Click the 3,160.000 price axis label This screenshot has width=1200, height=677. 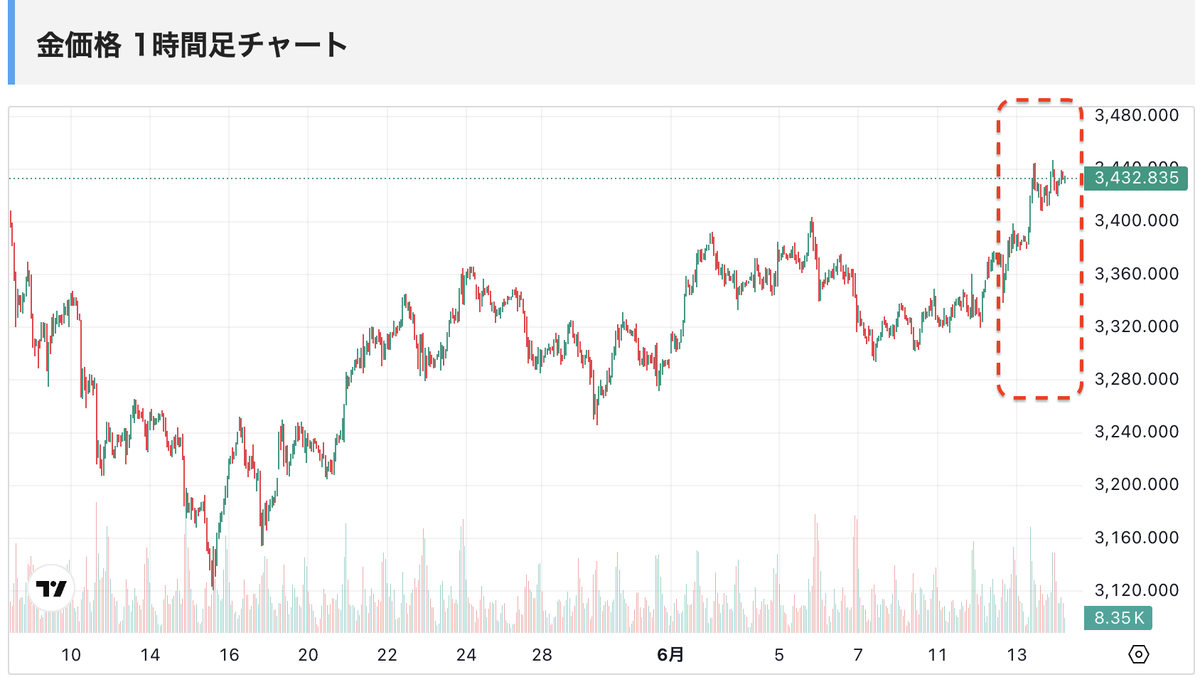[1136, 539]
